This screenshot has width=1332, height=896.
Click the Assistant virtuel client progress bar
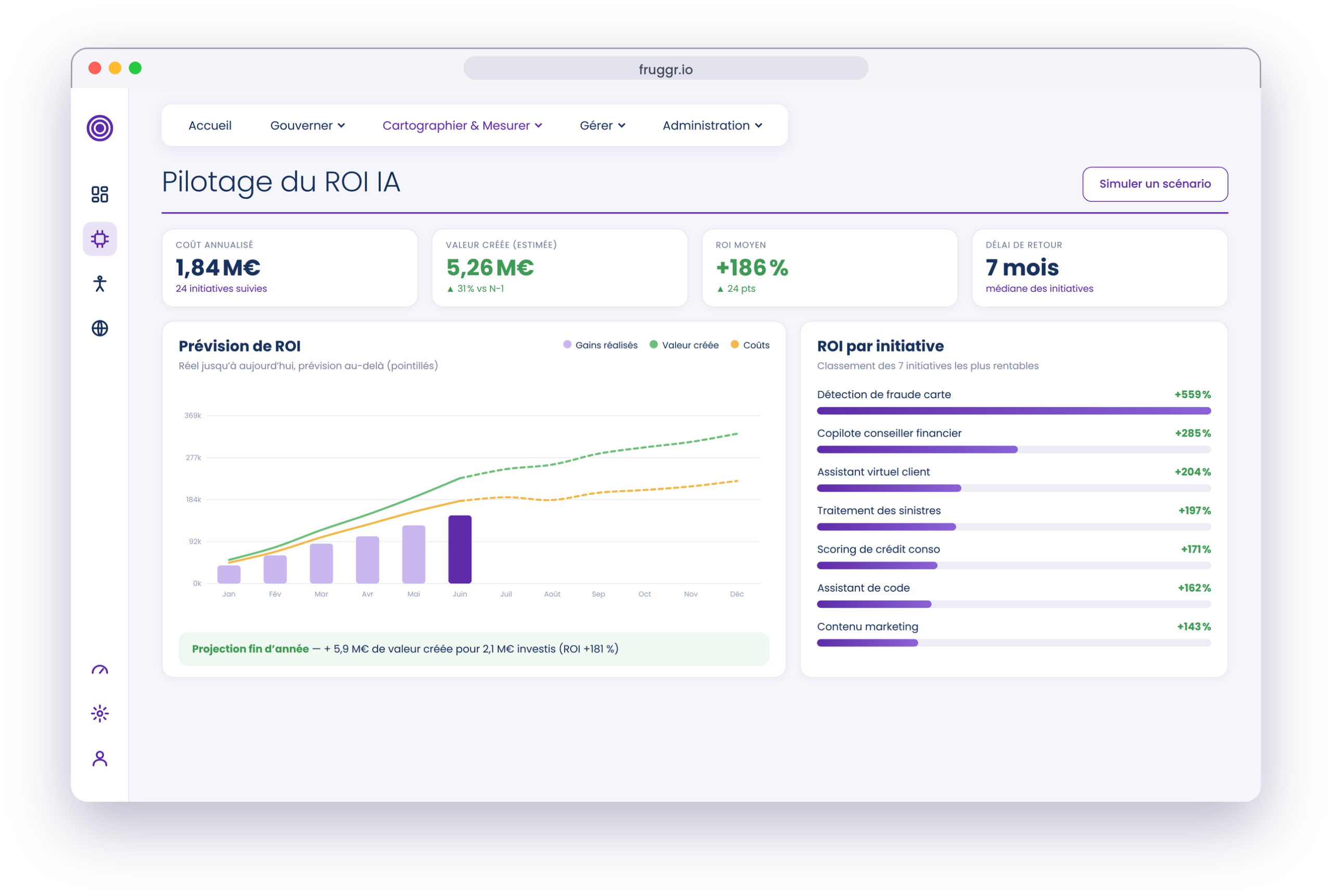1014,489
